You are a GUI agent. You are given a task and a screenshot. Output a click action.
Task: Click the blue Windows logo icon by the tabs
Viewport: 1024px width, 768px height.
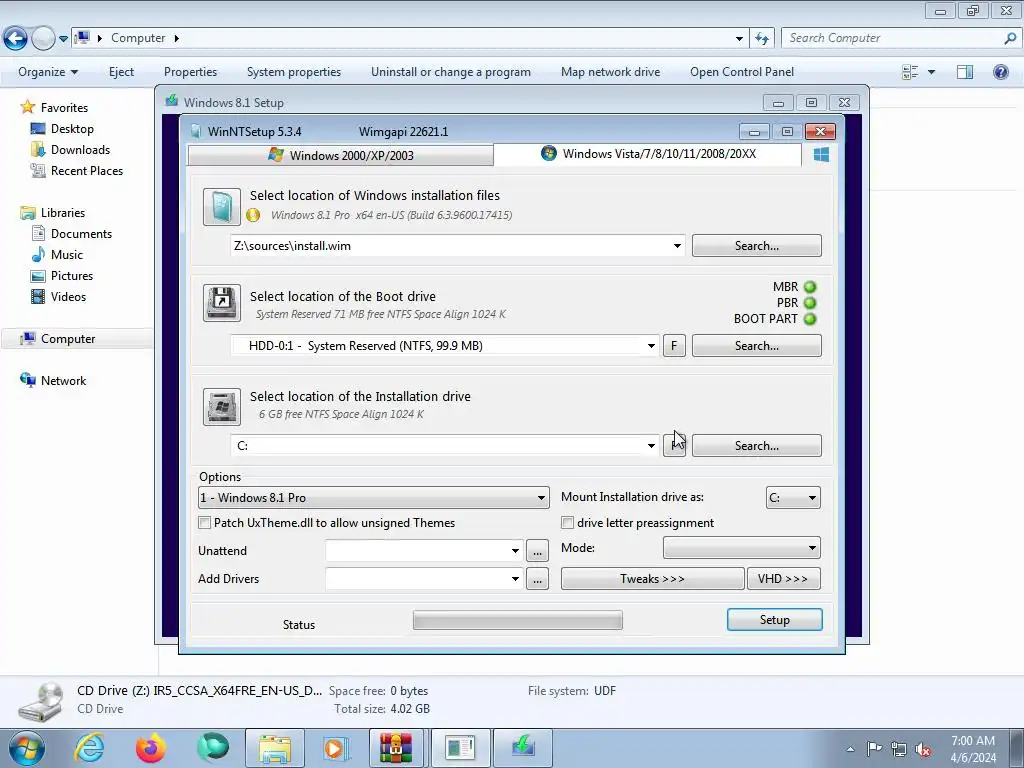pos(822,154)
